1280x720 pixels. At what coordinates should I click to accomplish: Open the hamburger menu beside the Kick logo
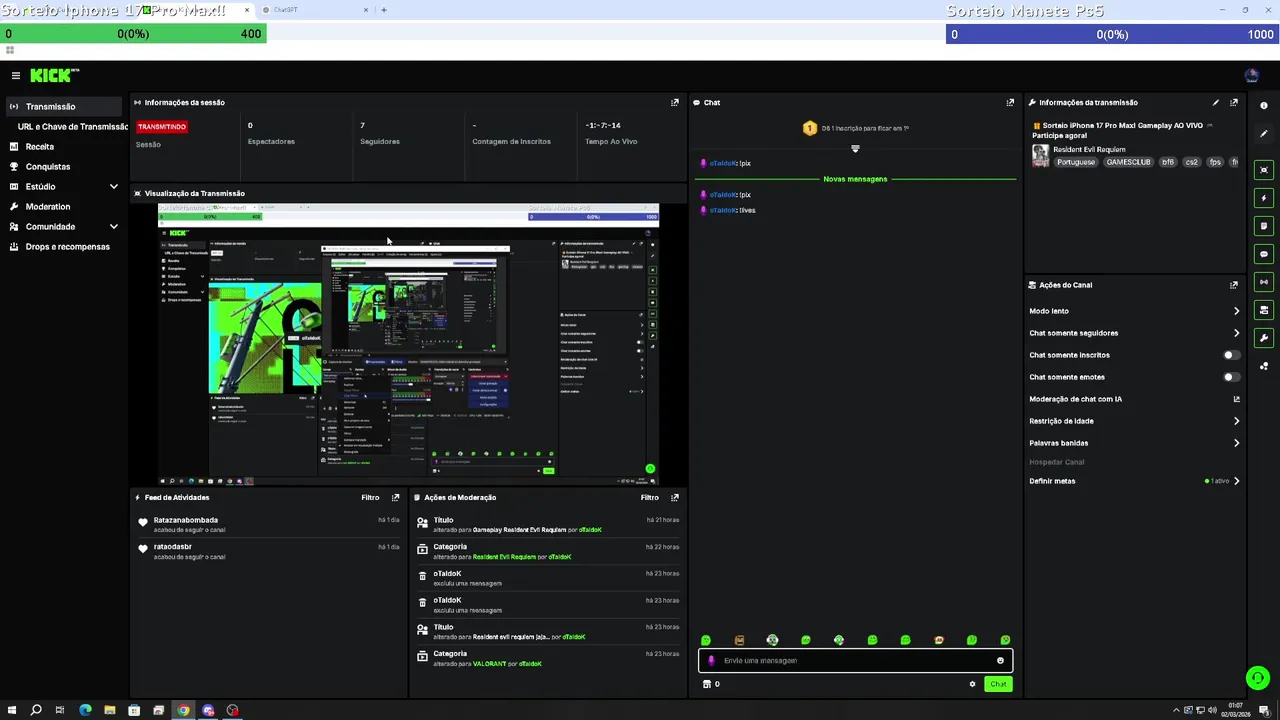(x=15, y=75)
